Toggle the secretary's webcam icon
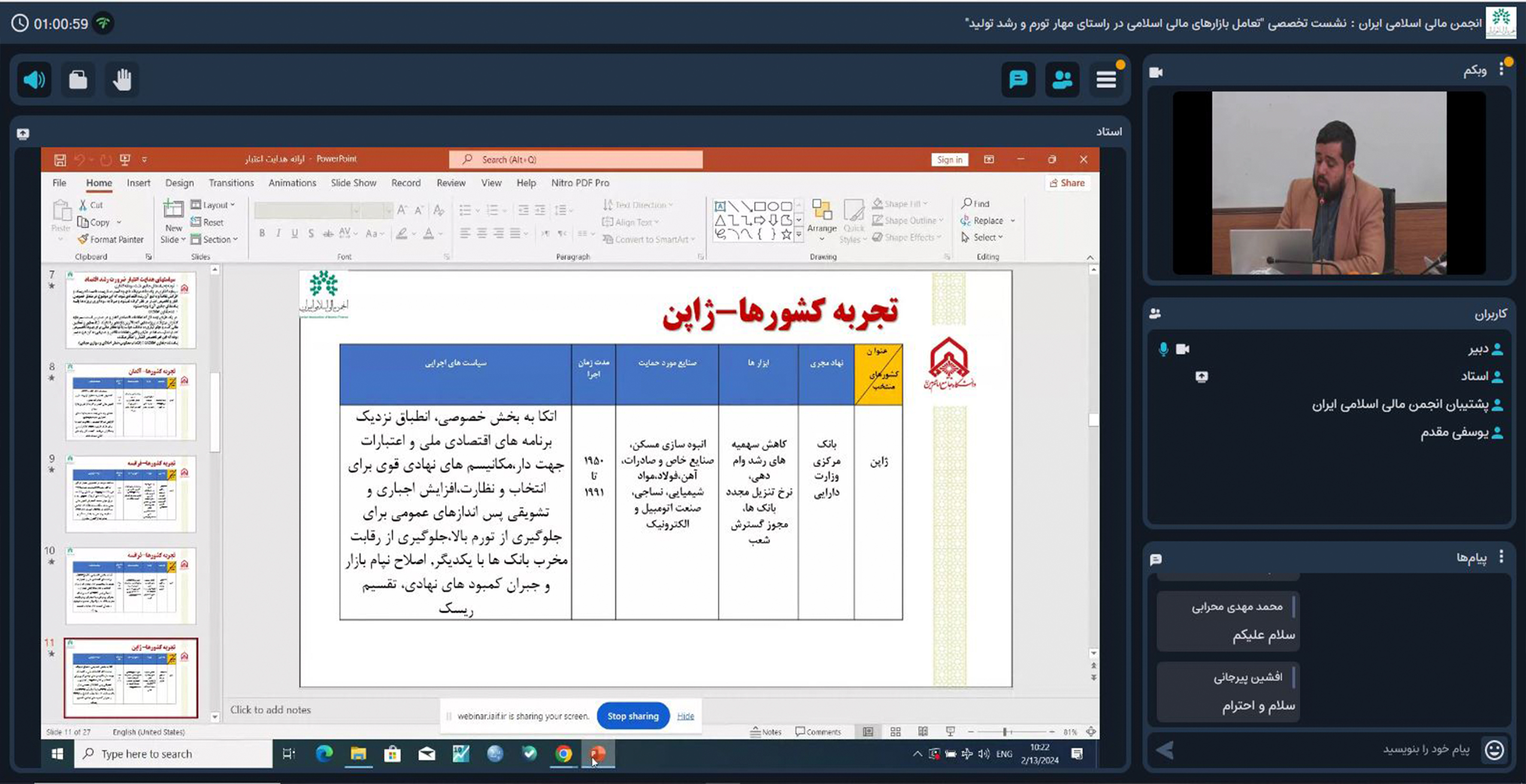Screen dimensions: 1526x784 point(1182,349)
